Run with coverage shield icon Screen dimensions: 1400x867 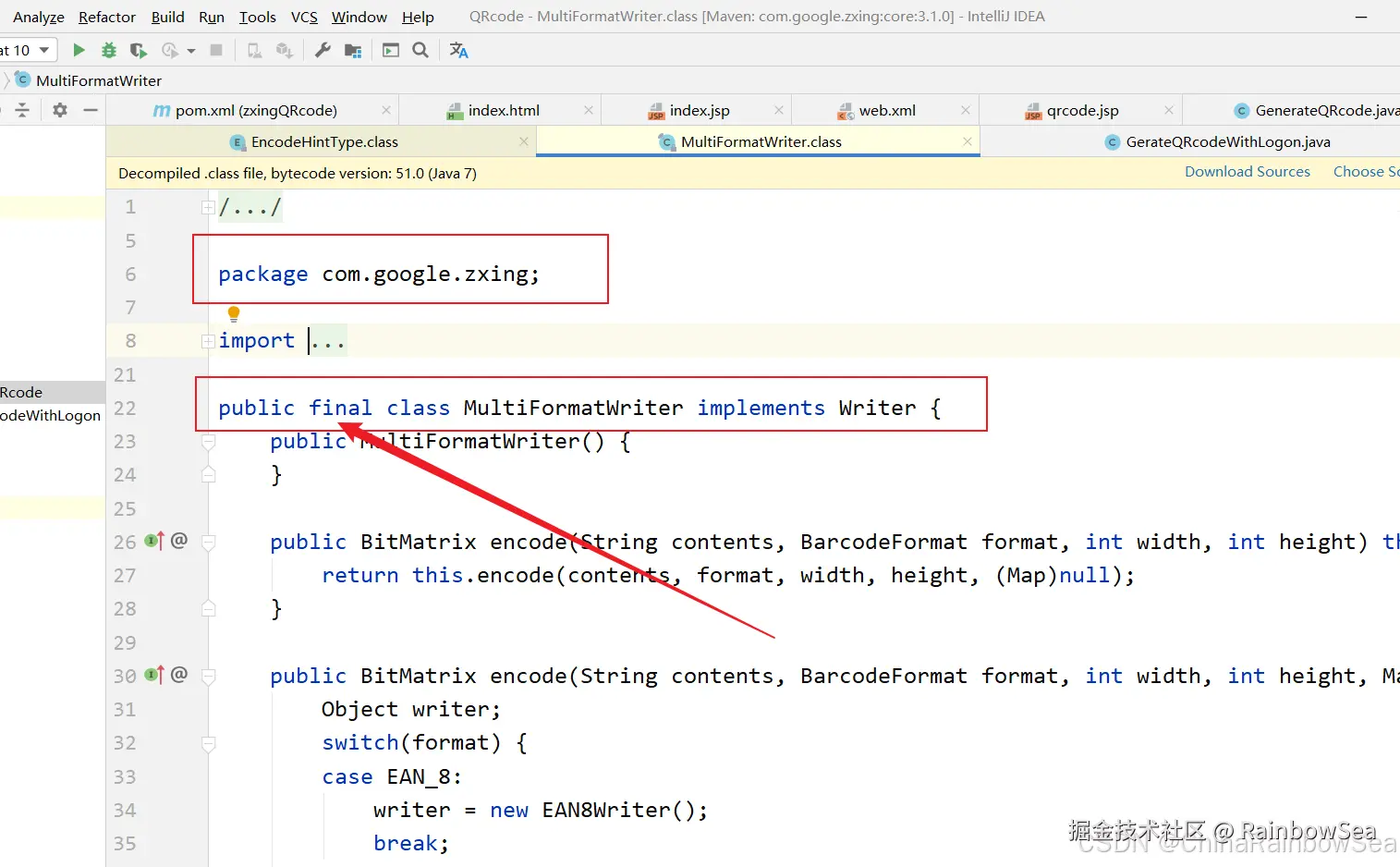tap(139, 50)
